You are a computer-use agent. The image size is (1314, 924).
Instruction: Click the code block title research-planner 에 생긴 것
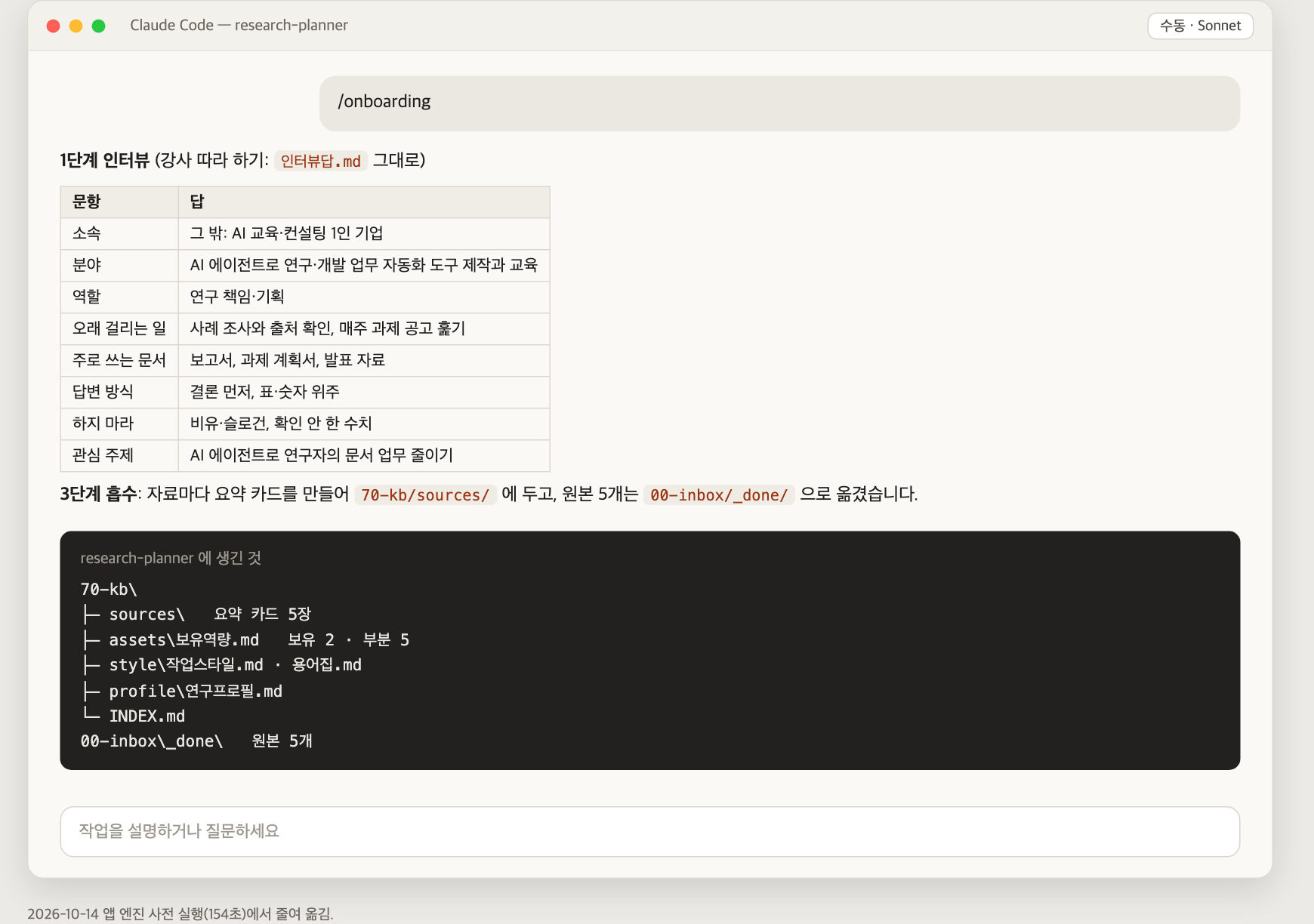point(171,558)
